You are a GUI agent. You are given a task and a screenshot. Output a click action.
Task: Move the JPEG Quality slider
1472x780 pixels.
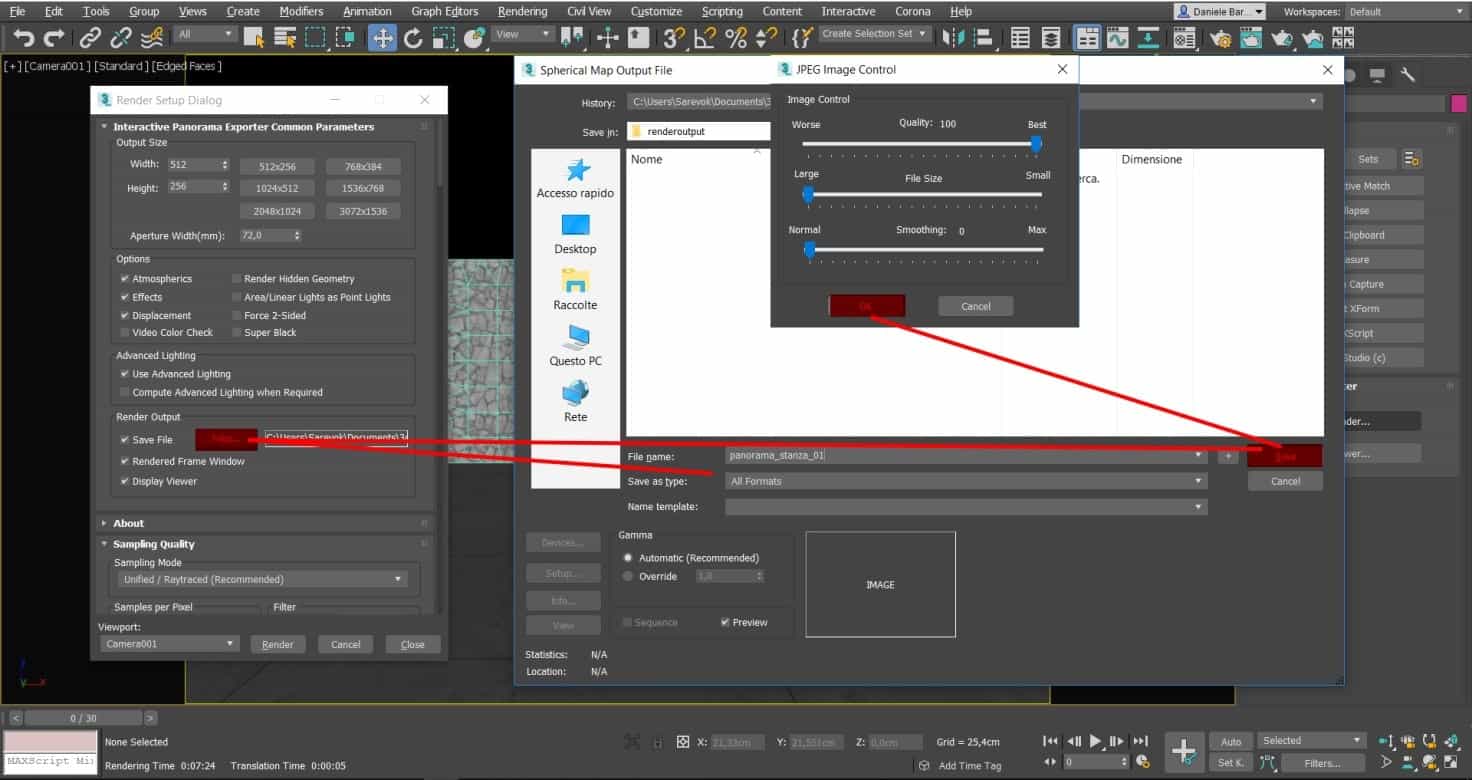pos(1036,144)
